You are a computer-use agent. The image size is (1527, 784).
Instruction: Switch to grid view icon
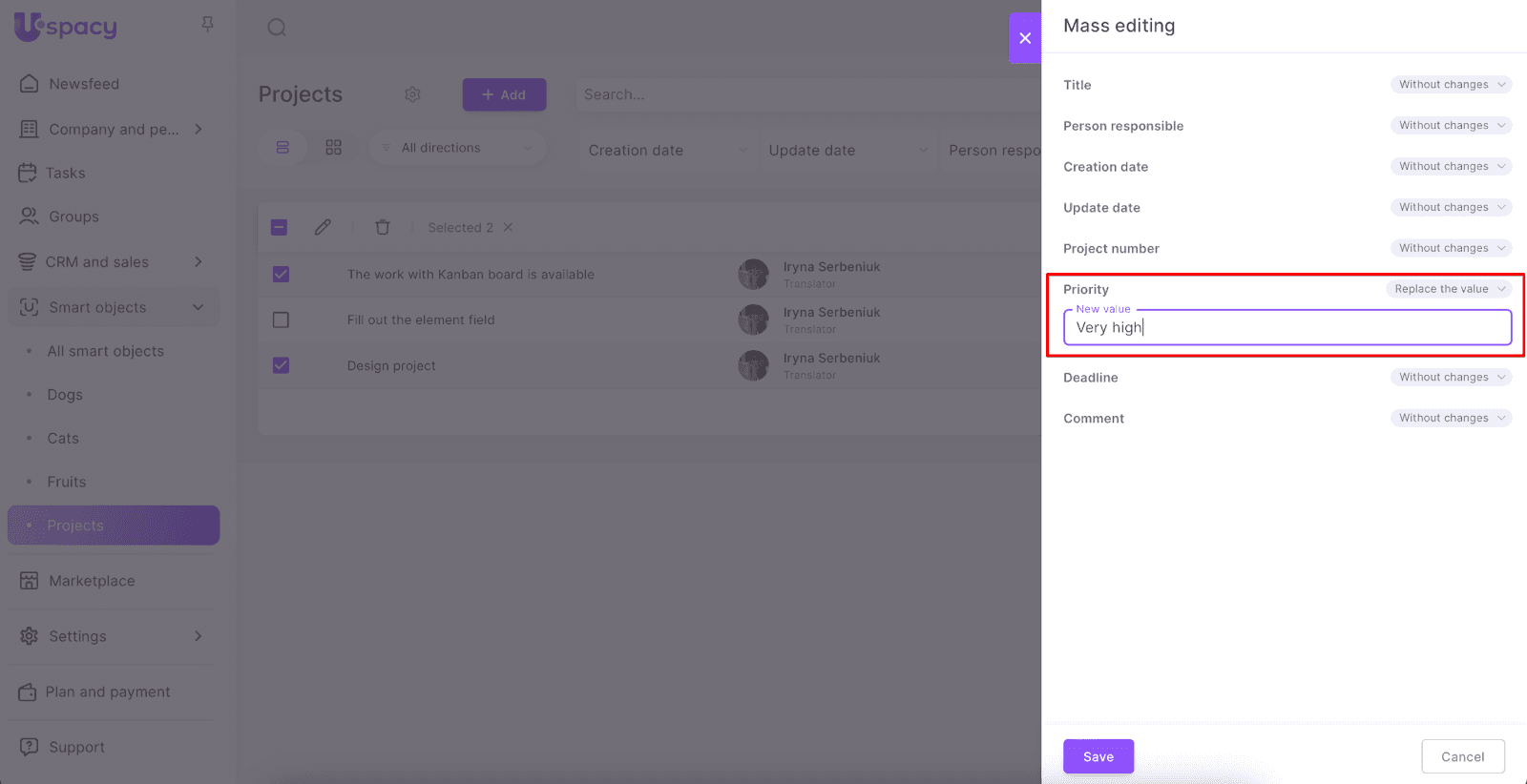point(333,148)
